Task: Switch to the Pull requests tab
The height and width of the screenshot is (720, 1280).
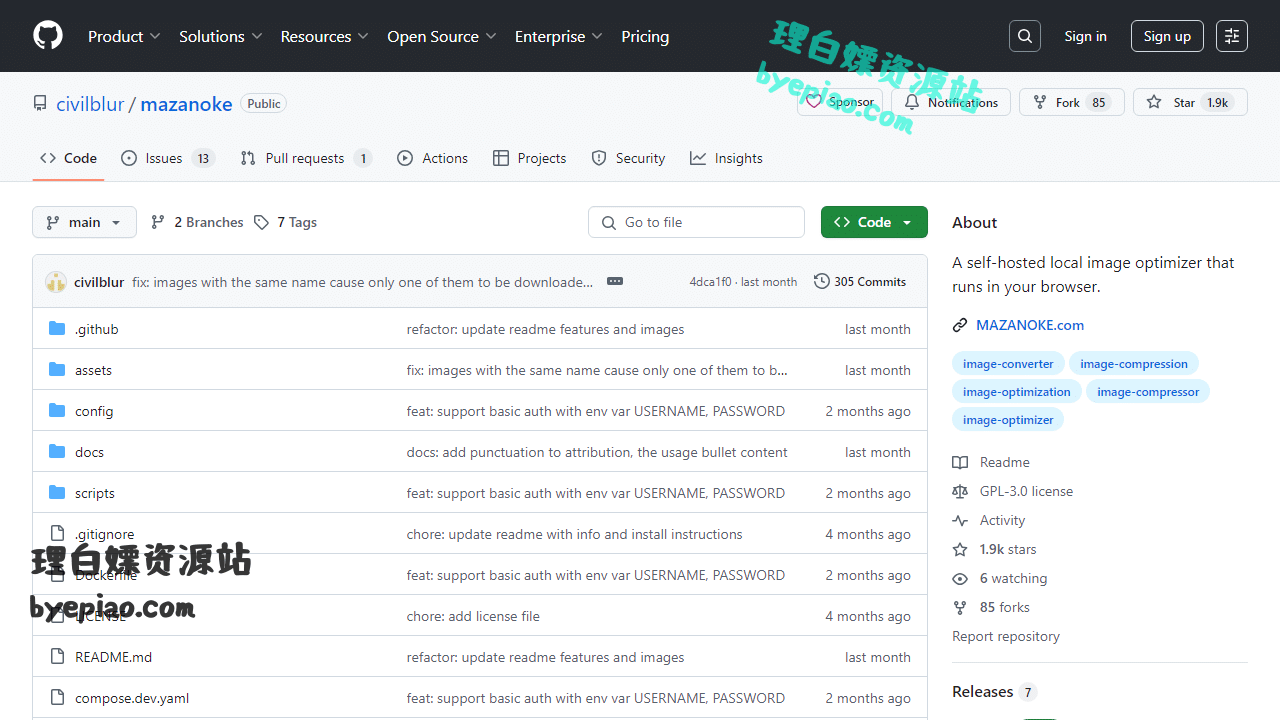Action: point(306,158)
